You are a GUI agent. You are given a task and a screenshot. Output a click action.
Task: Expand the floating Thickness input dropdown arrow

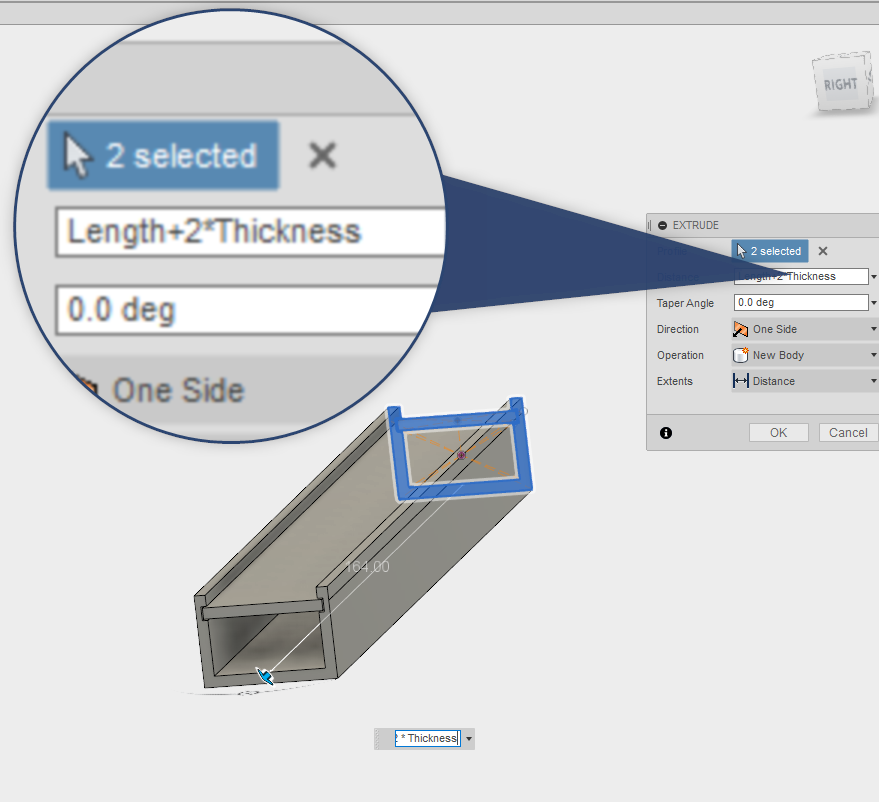click(x=469, y=739)
